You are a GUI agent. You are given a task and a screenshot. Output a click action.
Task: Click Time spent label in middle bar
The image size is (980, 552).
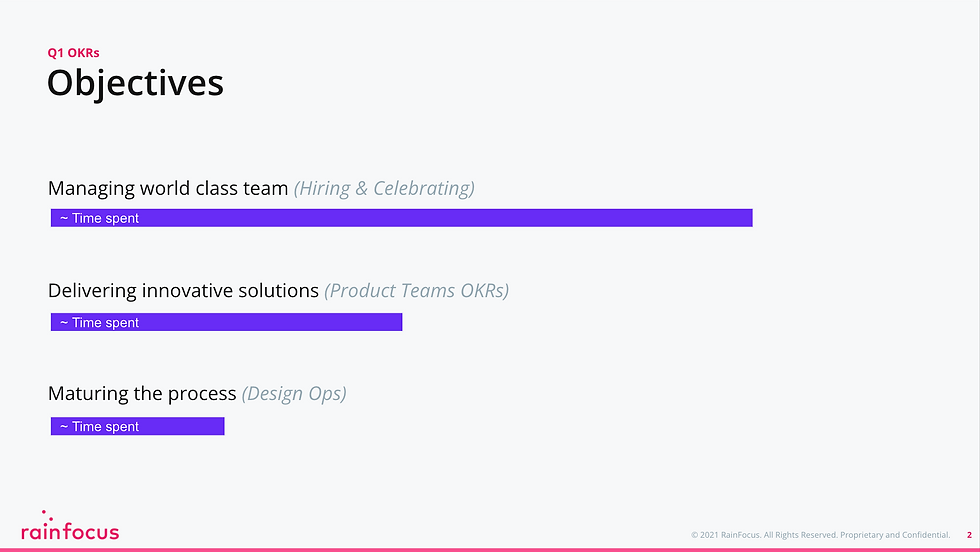99,323
